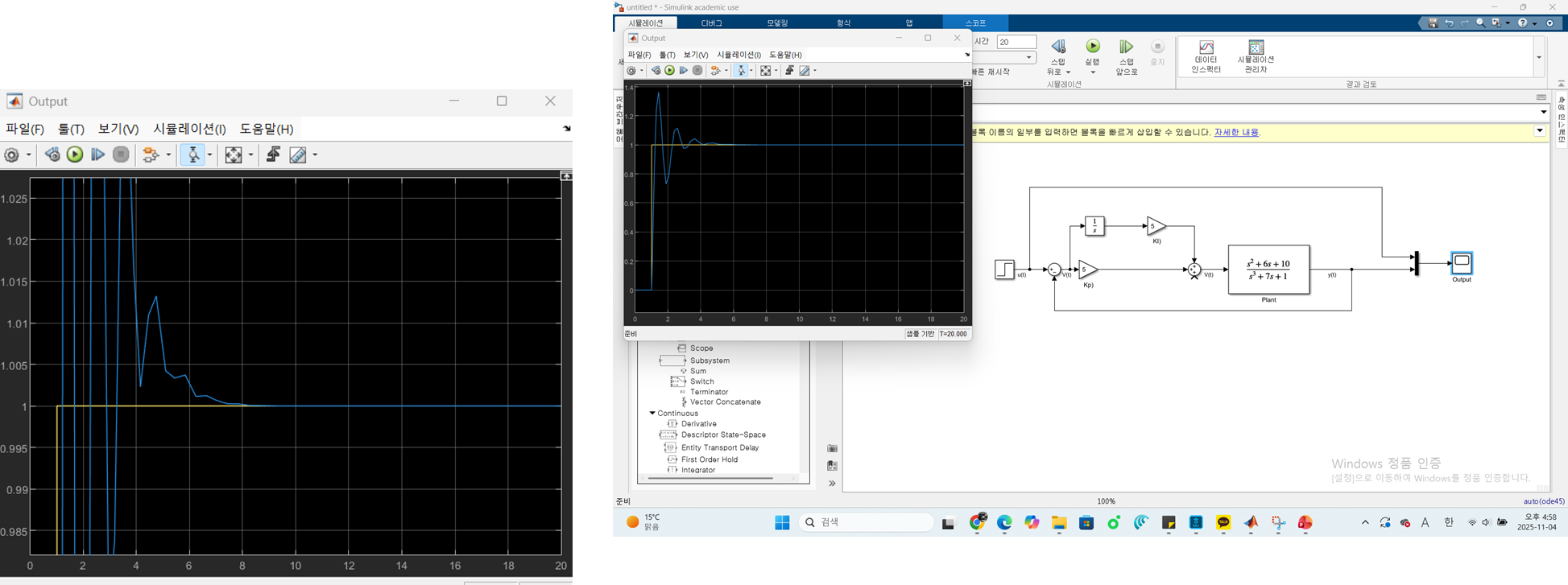
Task: Open File Explorer from taskbar
Action: tap(1059, 524)
